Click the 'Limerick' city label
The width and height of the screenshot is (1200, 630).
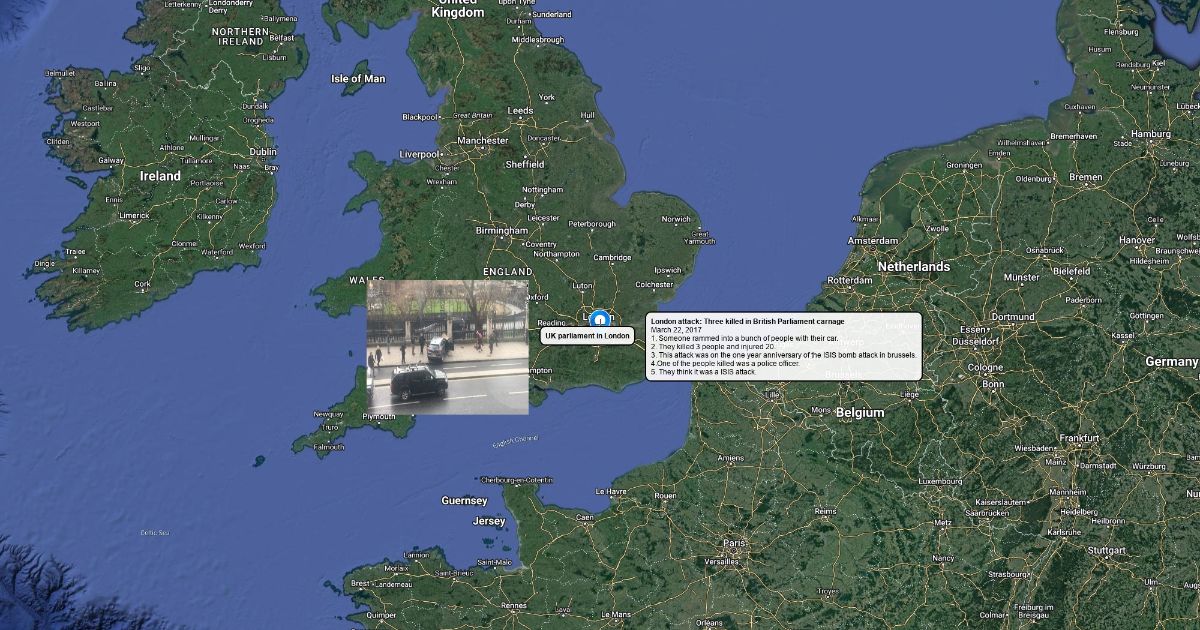134,215
